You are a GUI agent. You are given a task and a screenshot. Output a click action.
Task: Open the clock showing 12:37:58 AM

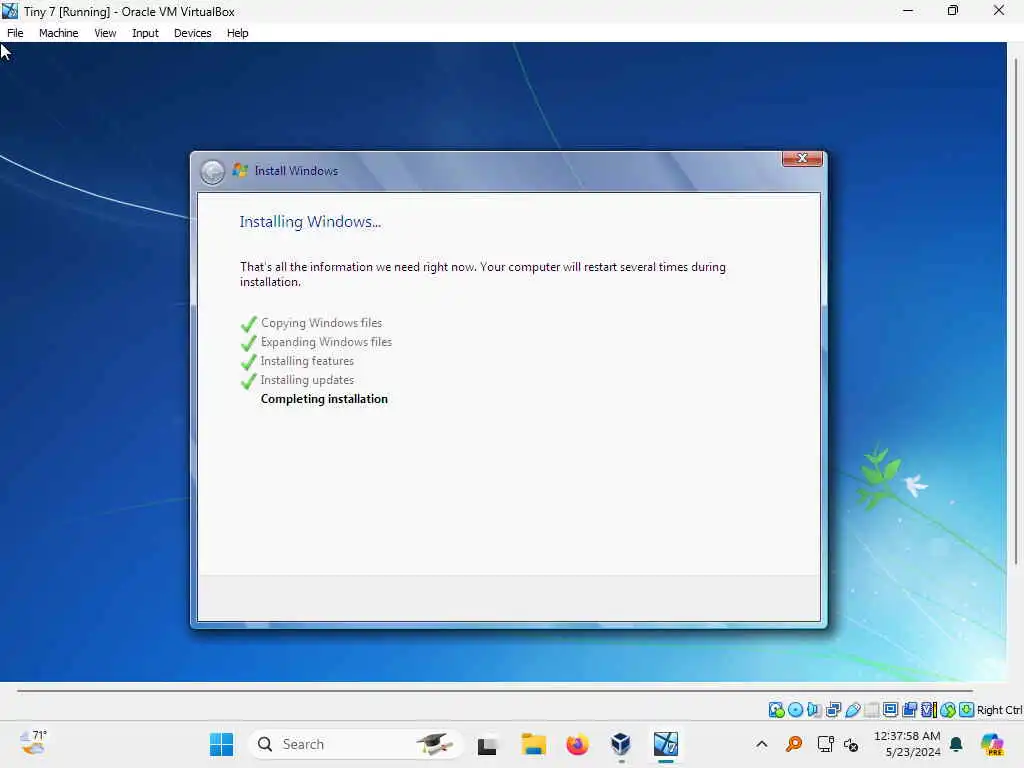pyautogui.click(x=908, y=744)
